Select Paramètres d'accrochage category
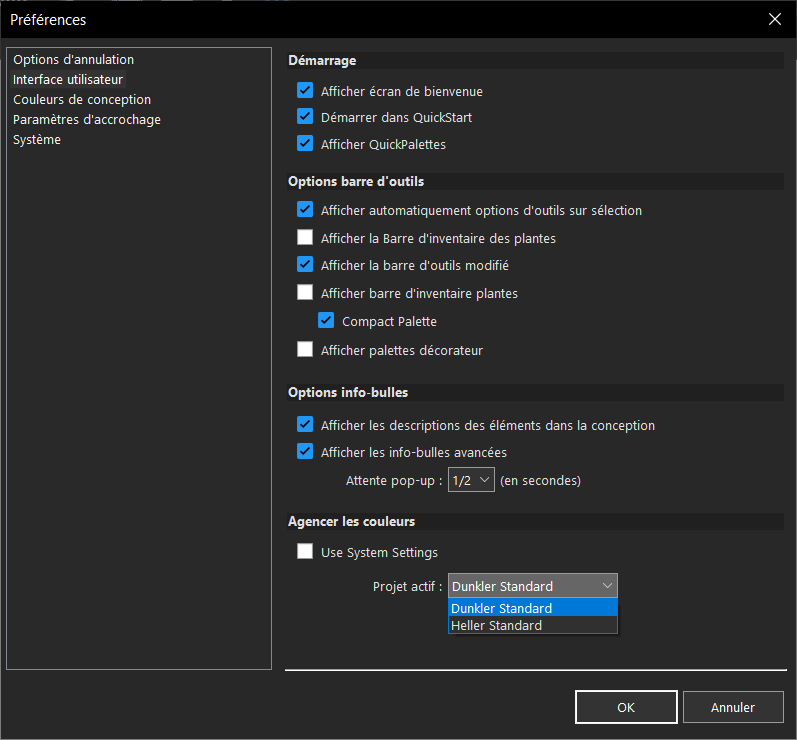The height and width of the screenshot is (740, 797). (x=87, y=119)
